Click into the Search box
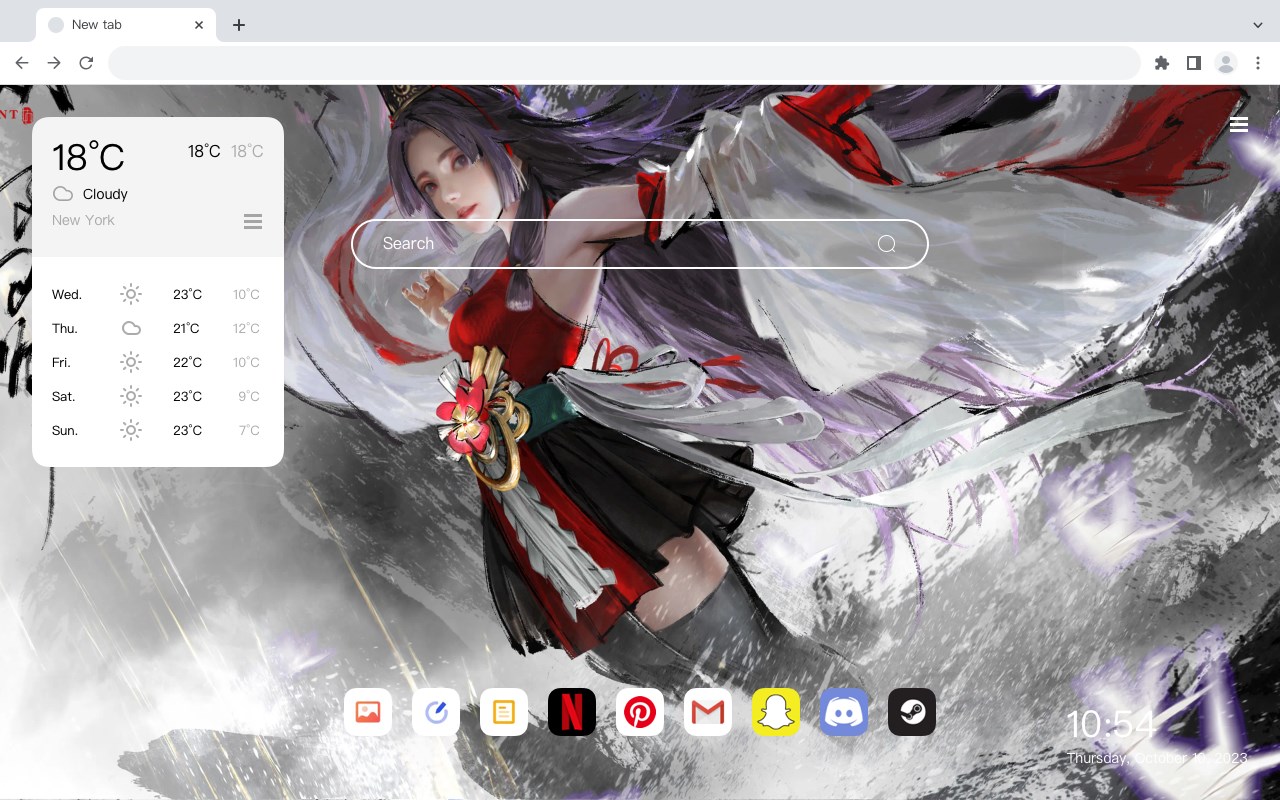The width and height of the screenshot is (1280, 800). pyautogui.click(x=640, y=244)
